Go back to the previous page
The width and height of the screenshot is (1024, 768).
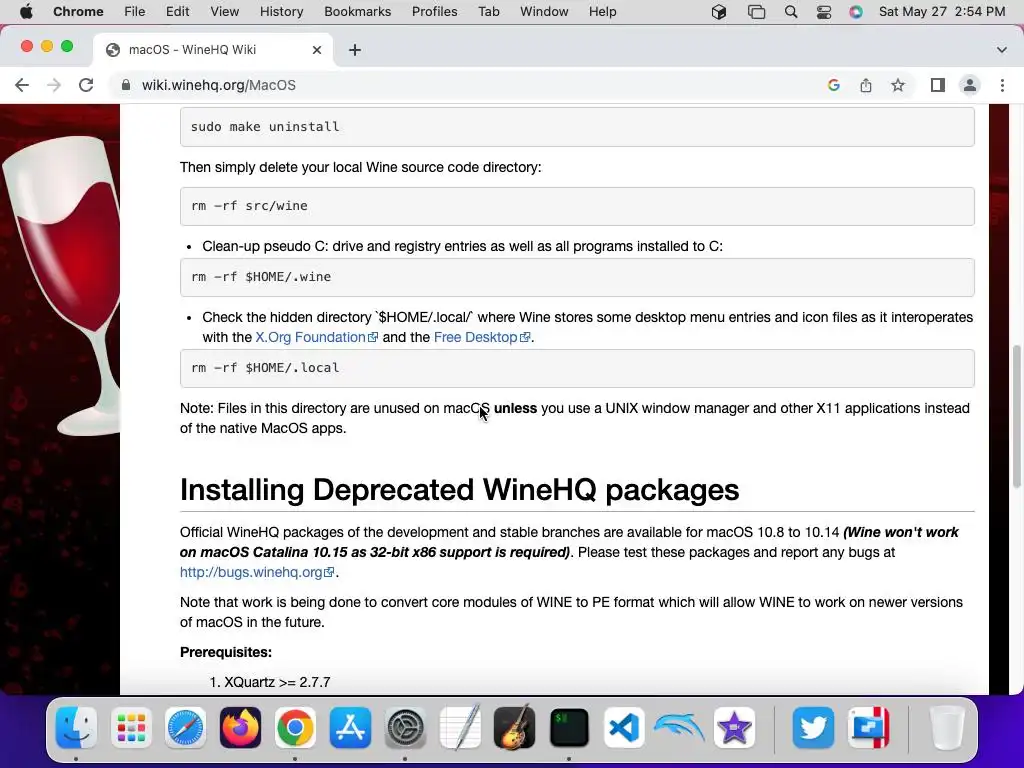click(22, 85)
